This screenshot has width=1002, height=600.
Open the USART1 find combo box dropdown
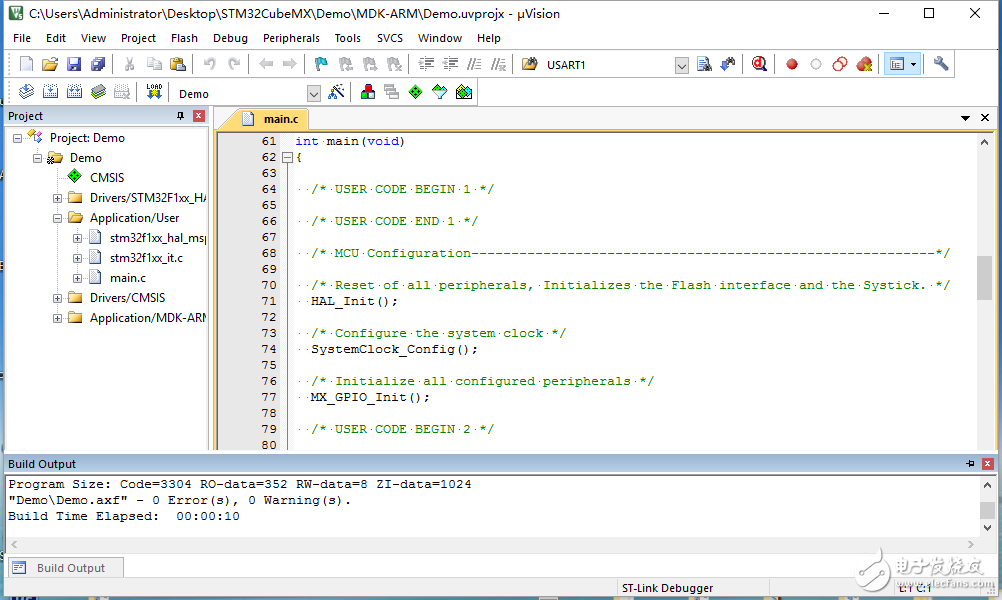click(x=682, y=65)
